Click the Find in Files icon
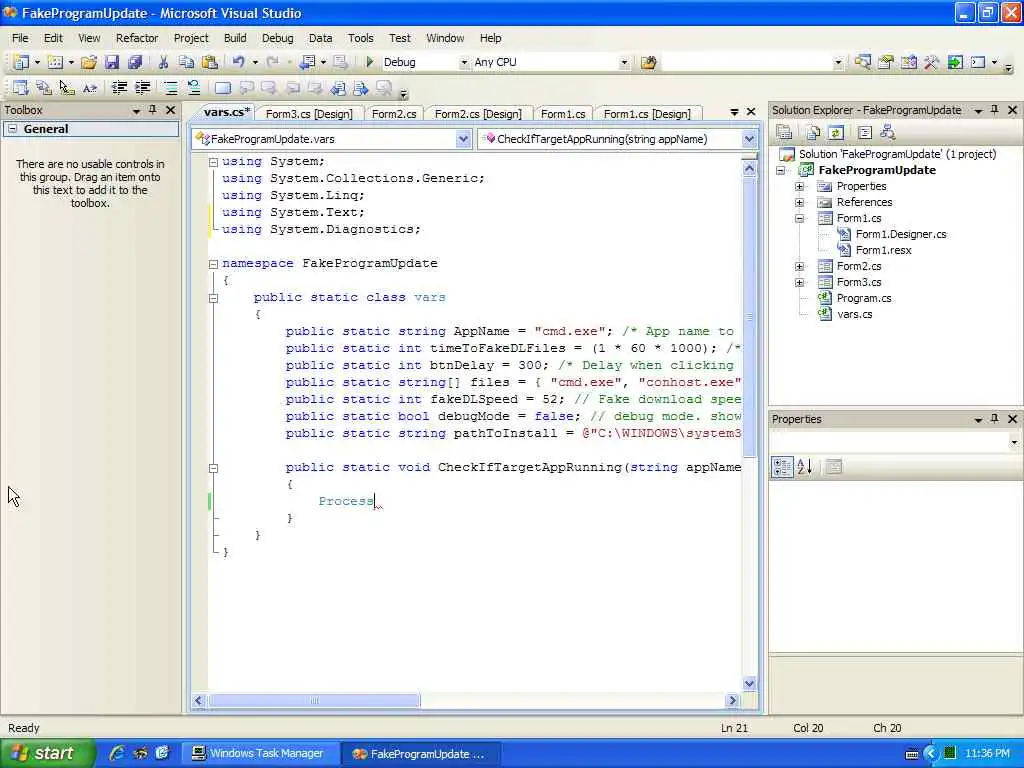Image resolution: width=1024 pixels, height=768 pixels. point(648,62)
